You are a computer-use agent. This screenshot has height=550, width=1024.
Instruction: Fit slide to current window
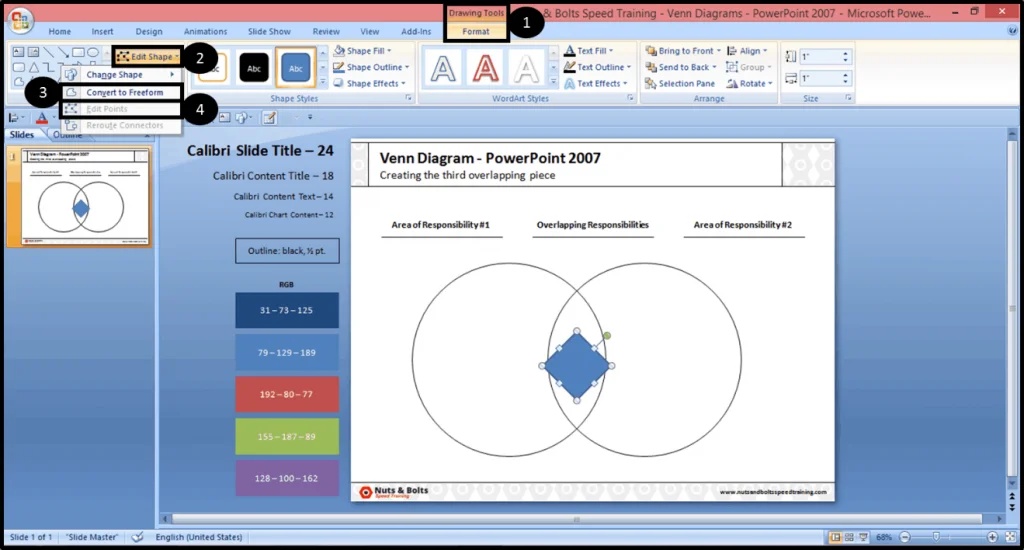[x=1010, y=537]
